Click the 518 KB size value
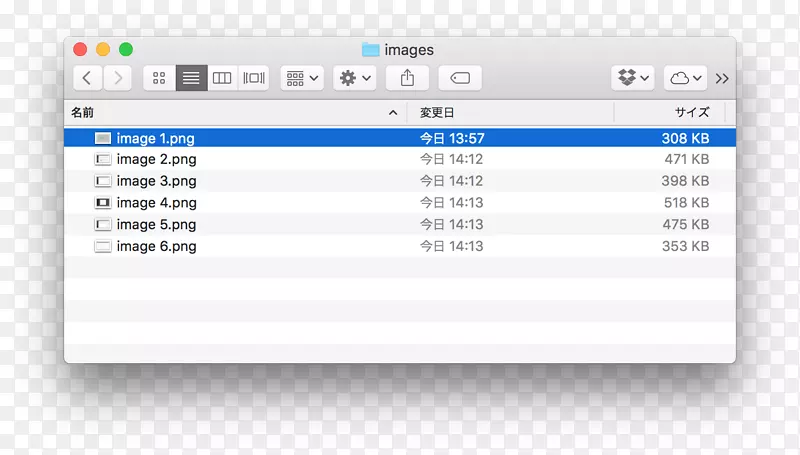Viewport: 800px width, 455px height. pos(686,203)
